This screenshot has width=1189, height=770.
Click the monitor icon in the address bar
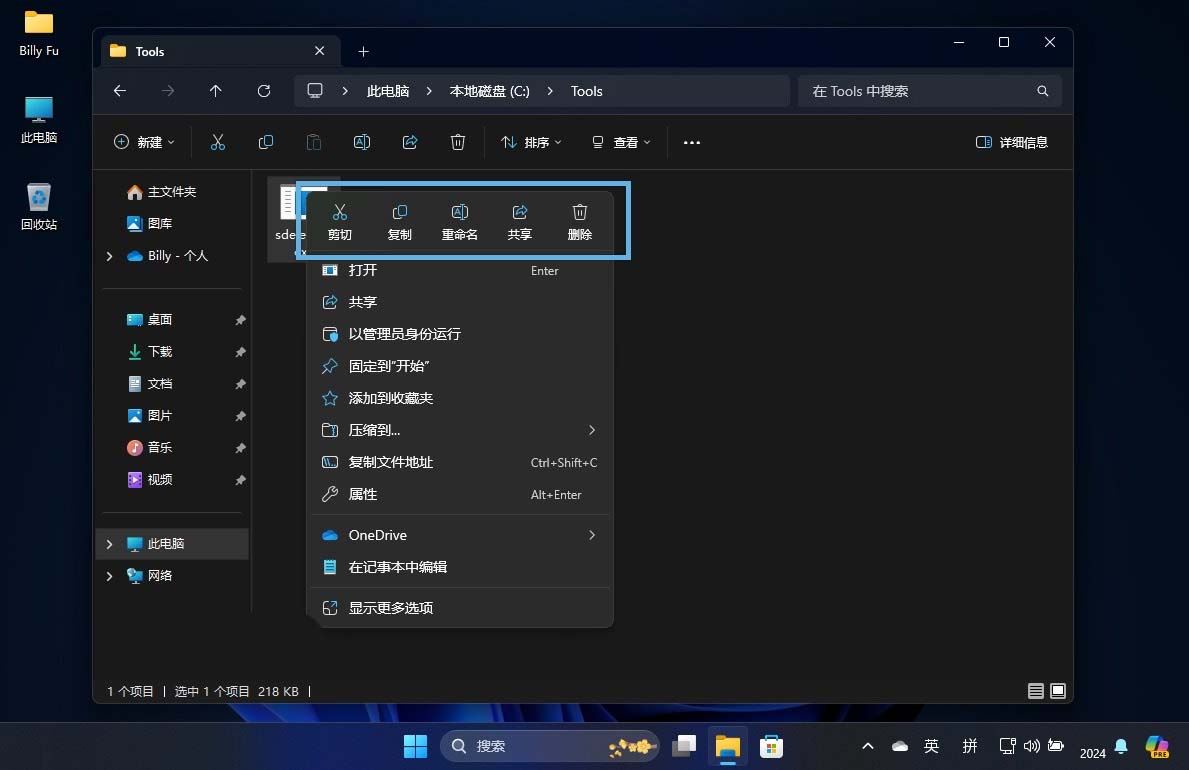click(315, 91)
